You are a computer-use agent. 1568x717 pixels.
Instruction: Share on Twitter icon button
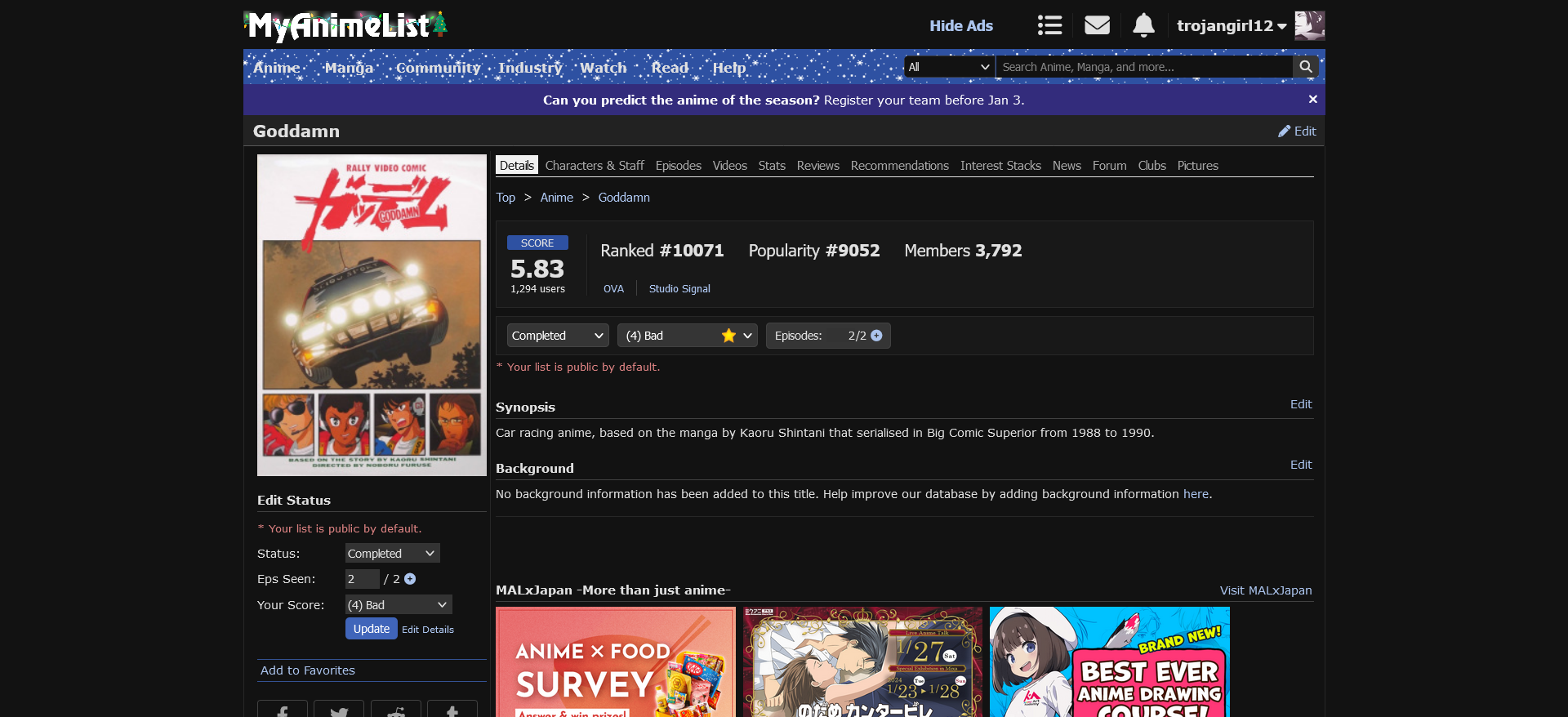coord(339,709)
